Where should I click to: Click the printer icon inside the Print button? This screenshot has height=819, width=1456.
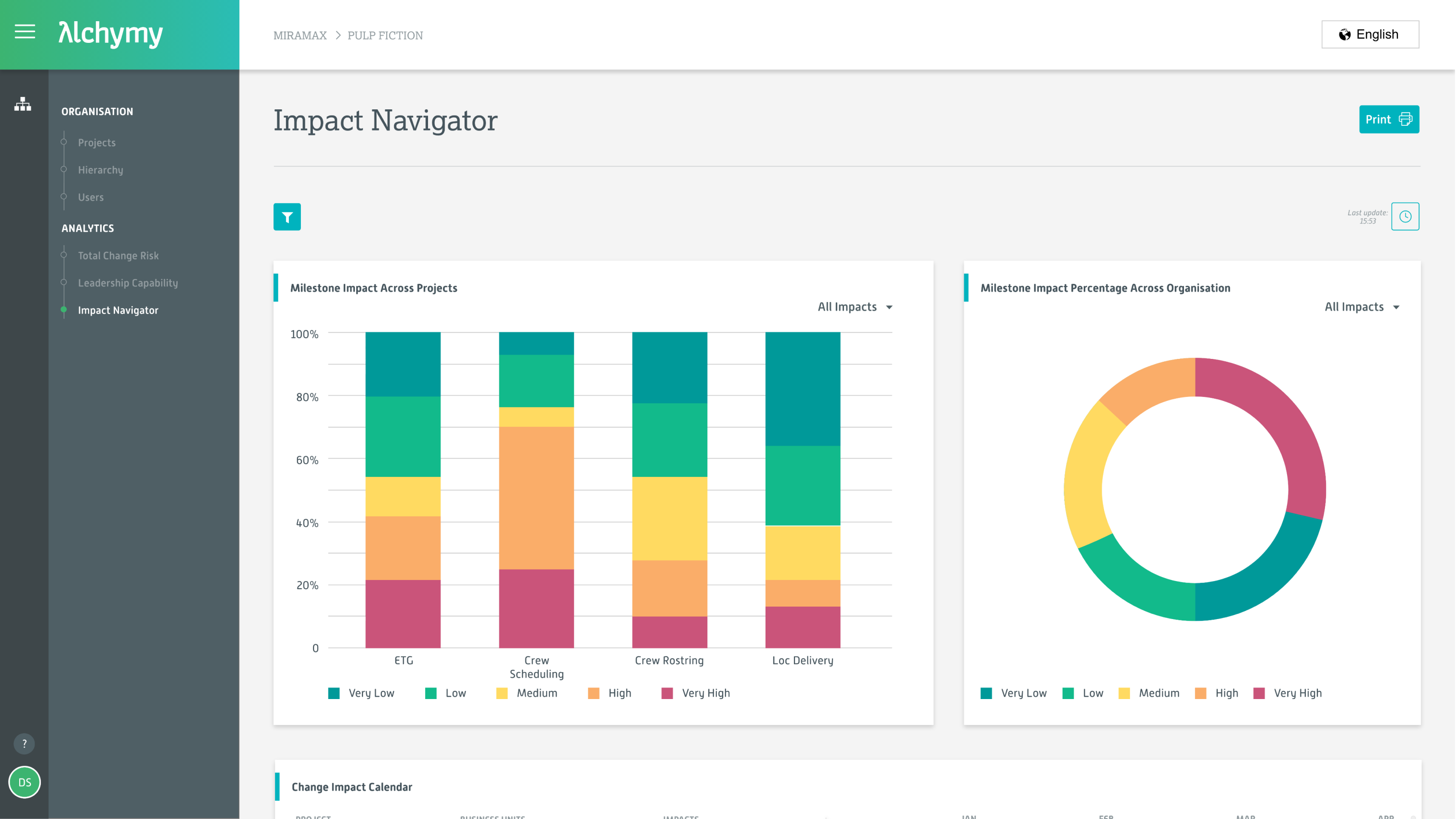click(x=1404, y=119)
